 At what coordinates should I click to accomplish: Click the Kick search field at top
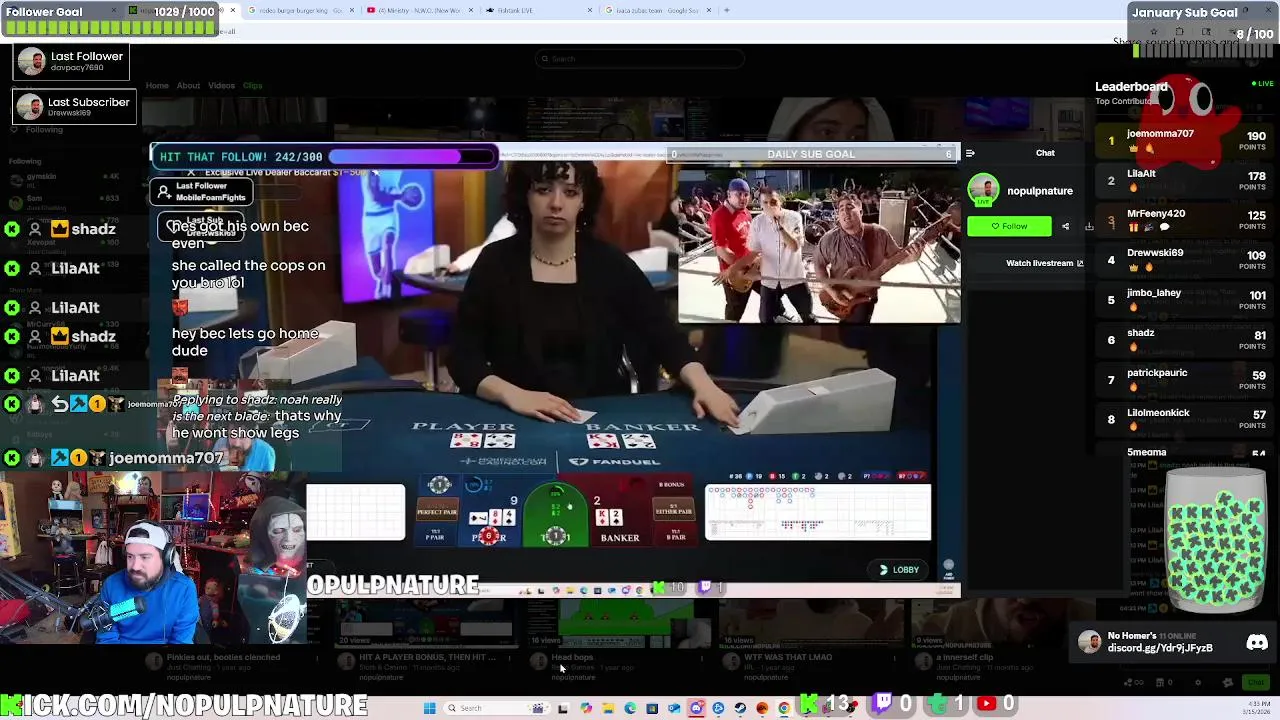(x=640, y=59)
